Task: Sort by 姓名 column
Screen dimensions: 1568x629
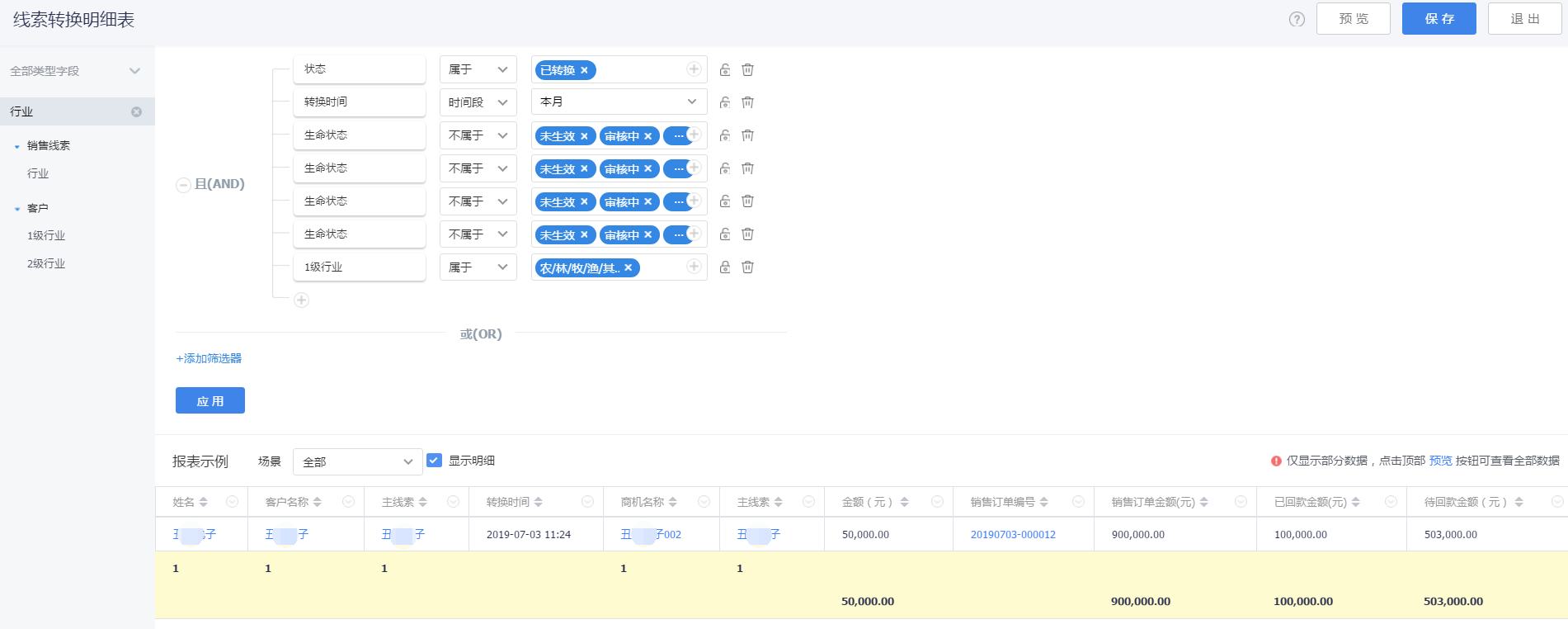Action: pos(204,502)
